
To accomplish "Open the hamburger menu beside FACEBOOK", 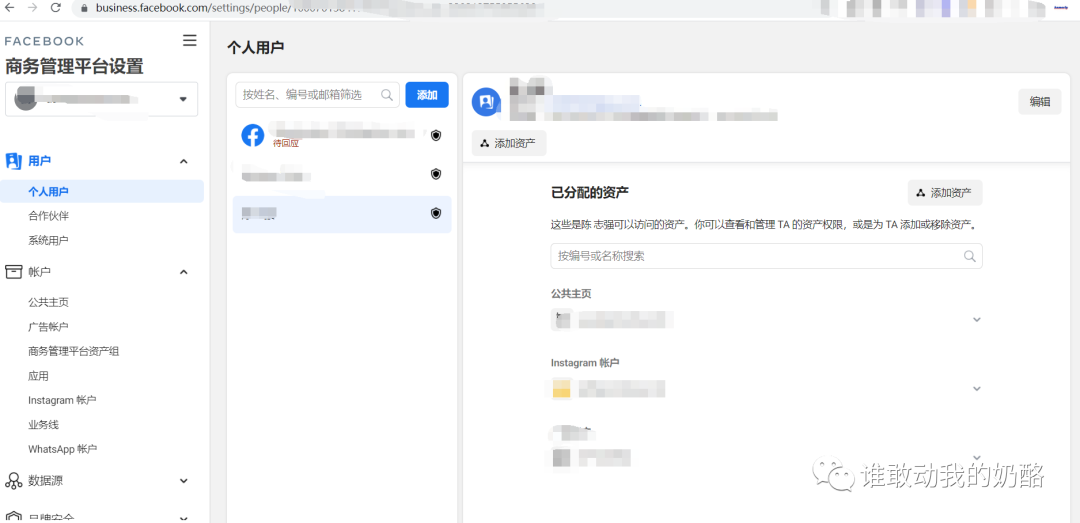I will click(189, 41).
